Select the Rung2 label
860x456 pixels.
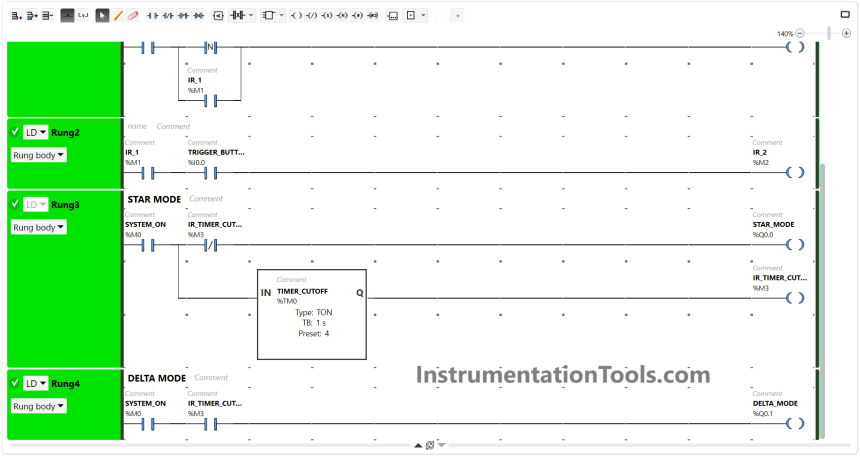[x=65, y=133]
